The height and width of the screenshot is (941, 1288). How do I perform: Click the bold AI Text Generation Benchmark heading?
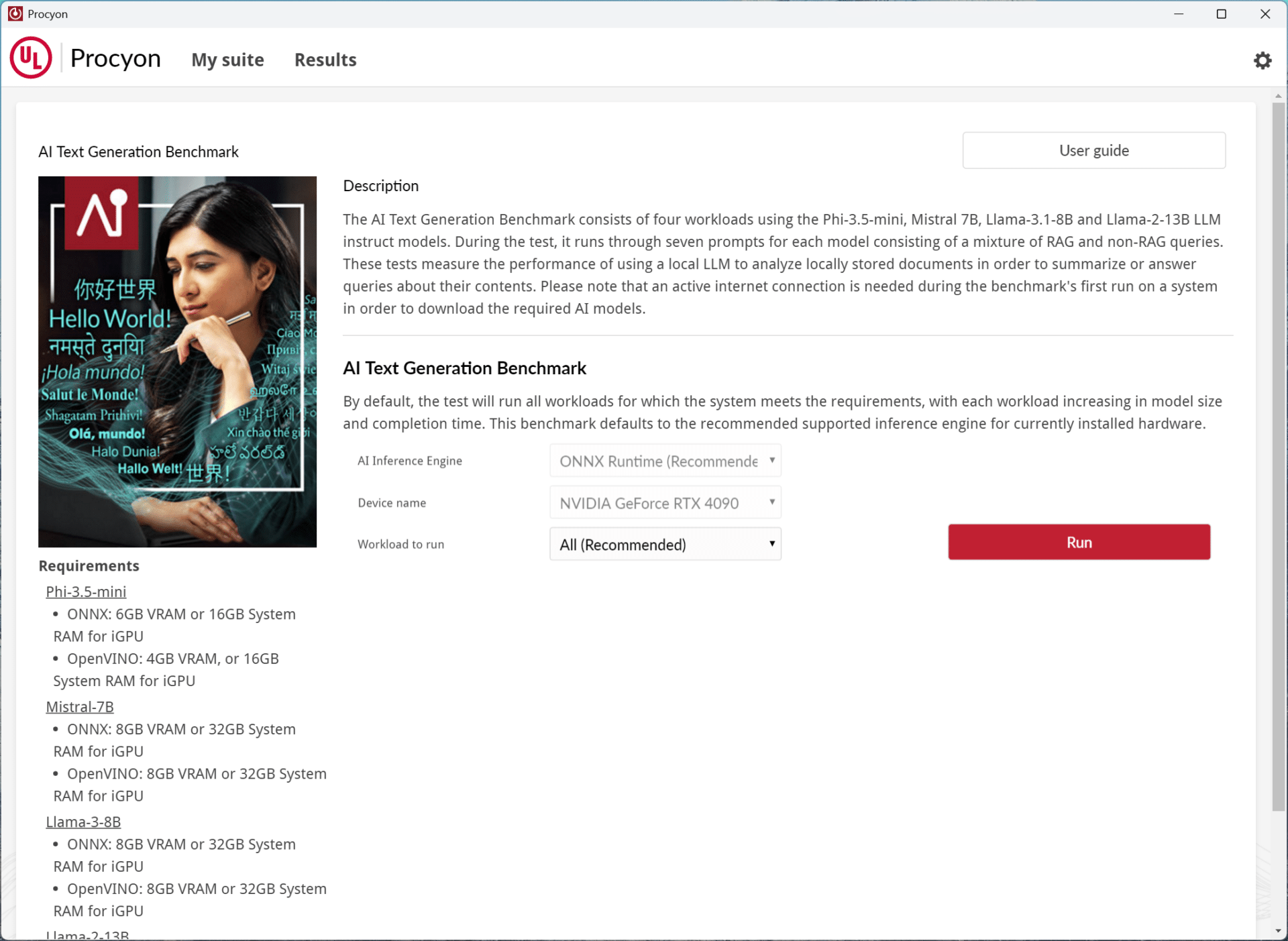coord(464,368)
